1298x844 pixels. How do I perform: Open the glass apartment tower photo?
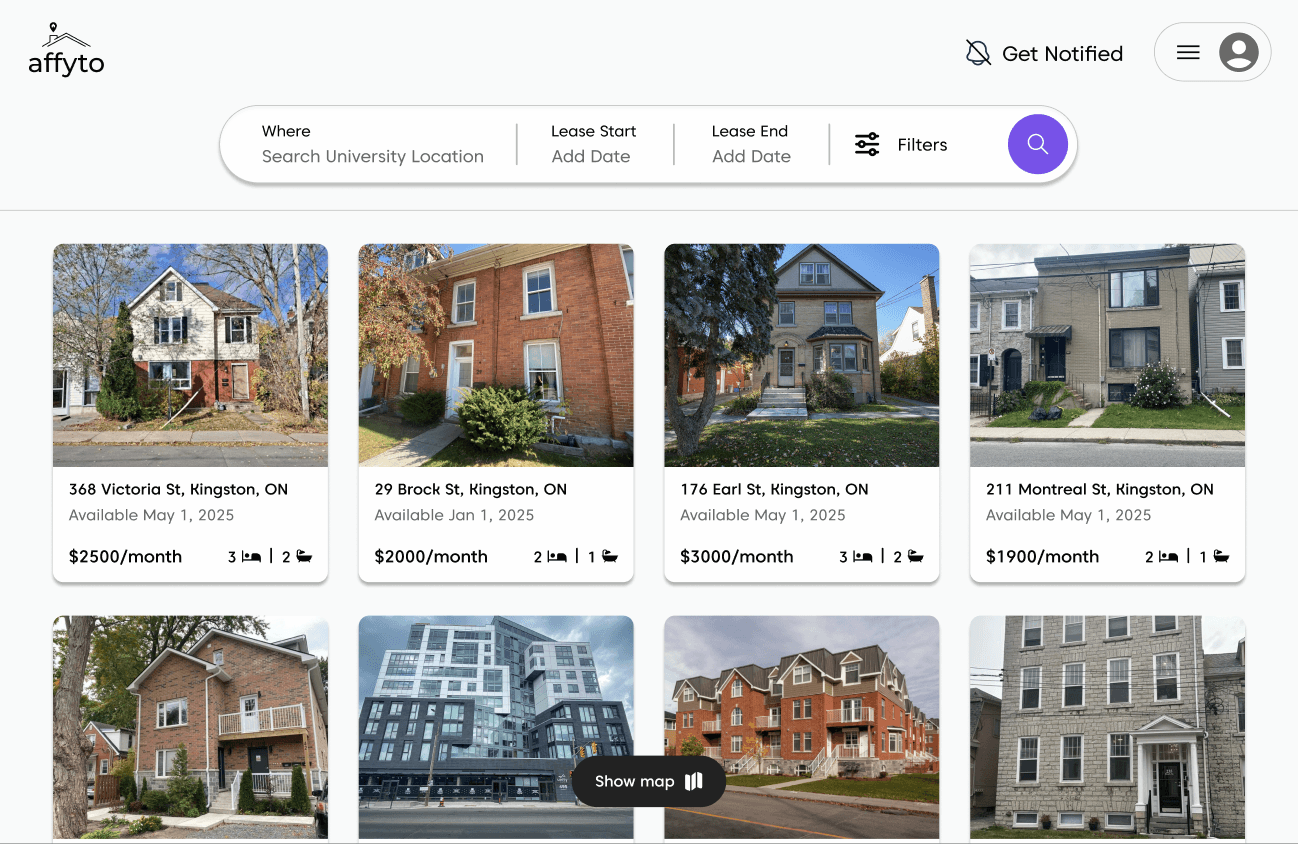496,727
